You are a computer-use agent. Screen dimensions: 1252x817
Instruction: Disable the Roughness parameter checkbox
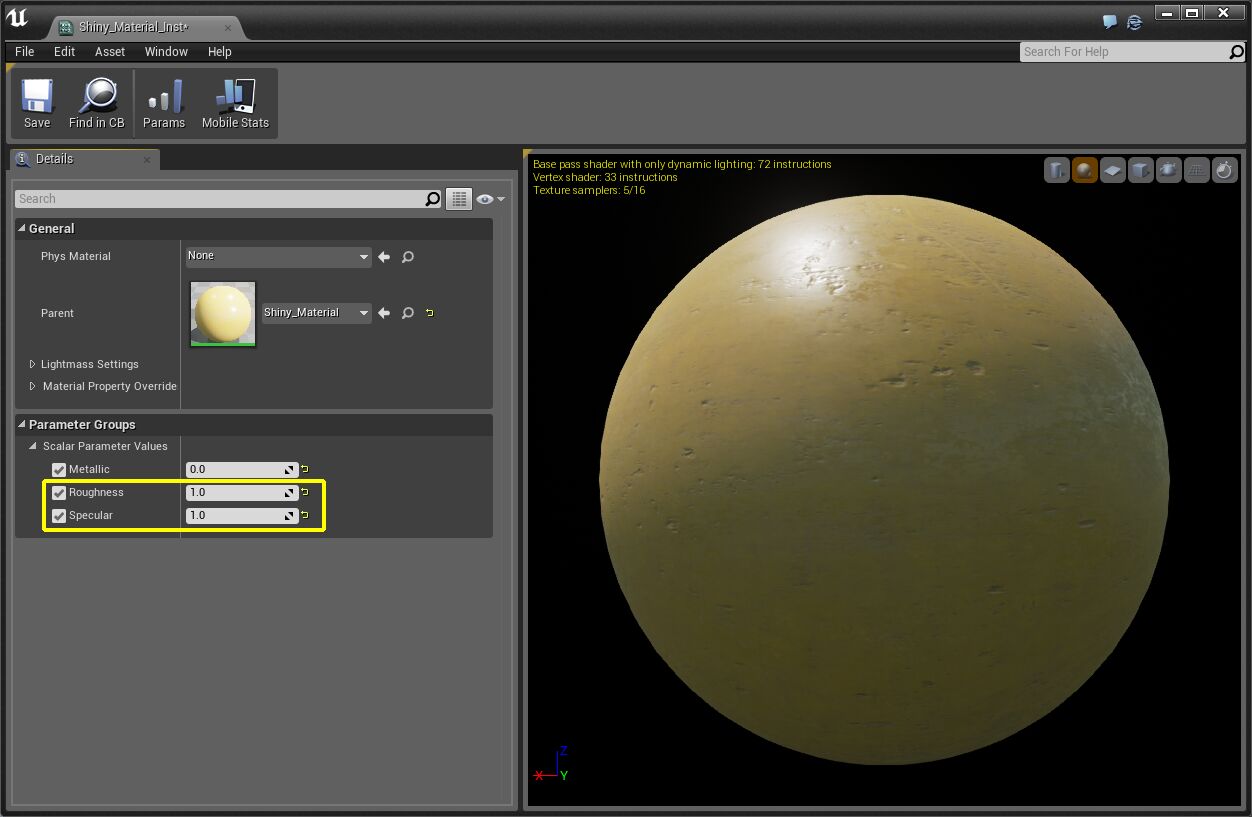coord(59,492)
